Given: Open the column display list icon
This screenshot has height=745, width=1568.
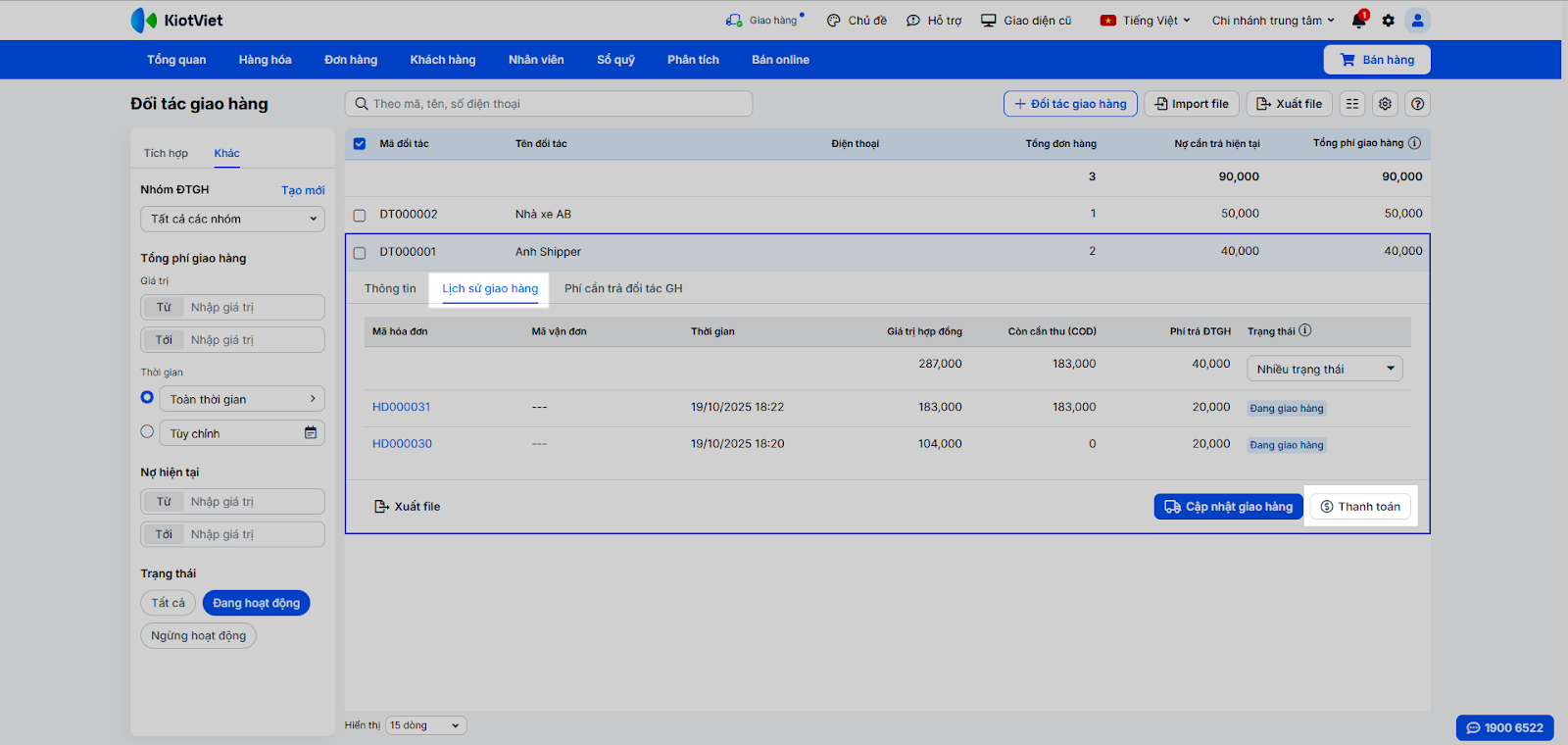Looking at the screenshot, I should 1352,104.
